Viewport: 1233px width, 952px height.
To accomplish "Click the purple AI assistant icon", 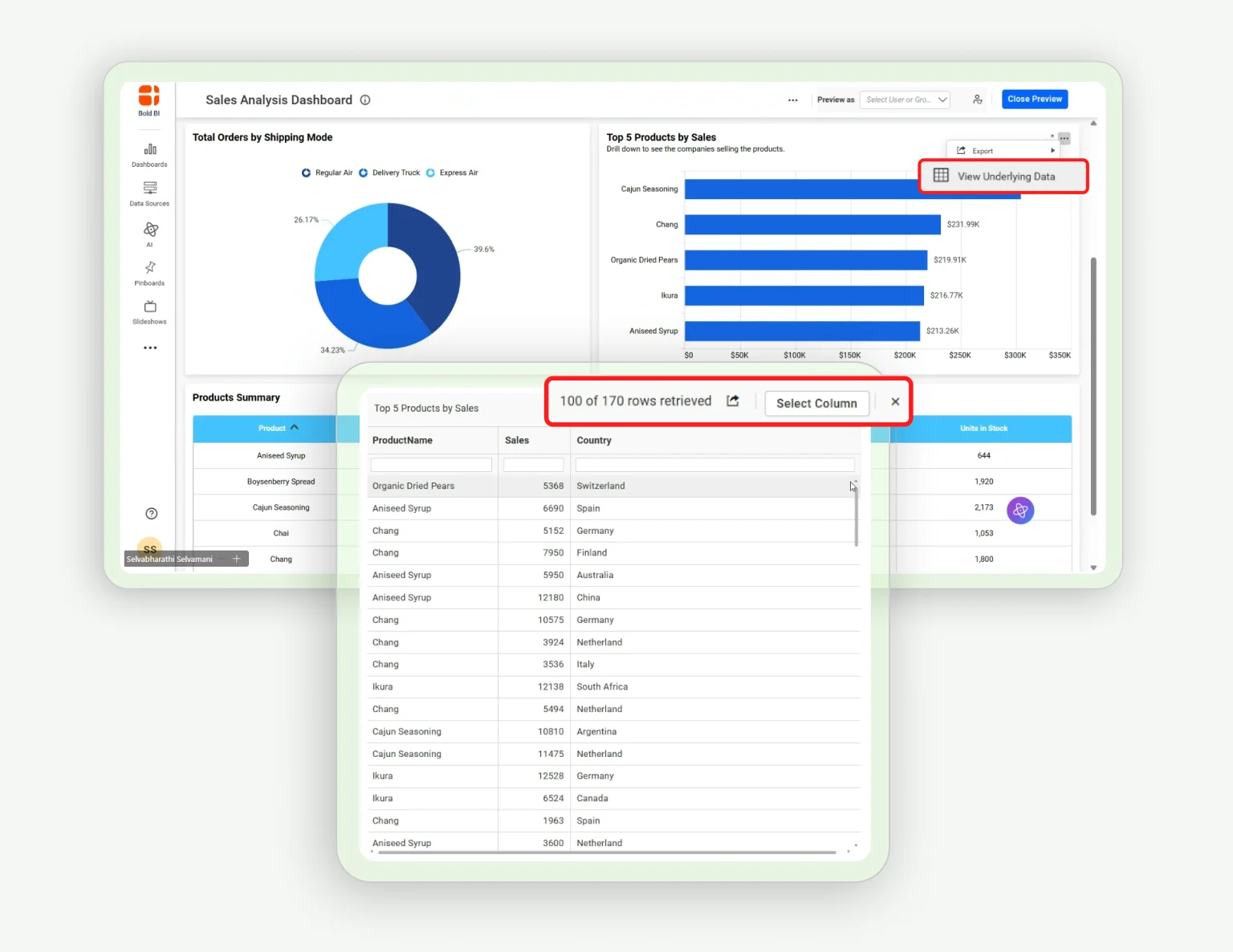I will 1020,510.
